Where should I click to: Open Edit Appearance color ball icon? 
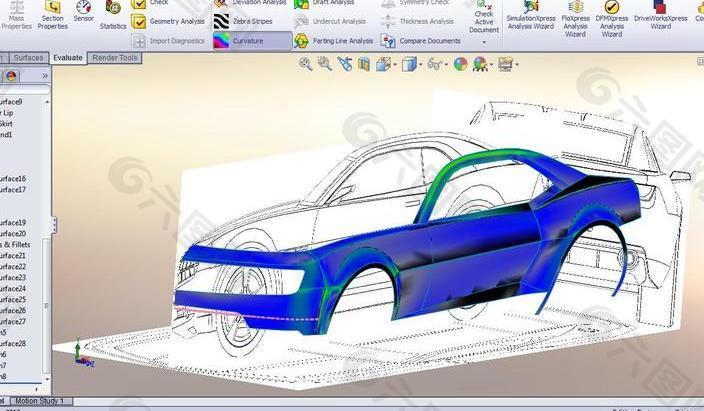tap(461, 64)
